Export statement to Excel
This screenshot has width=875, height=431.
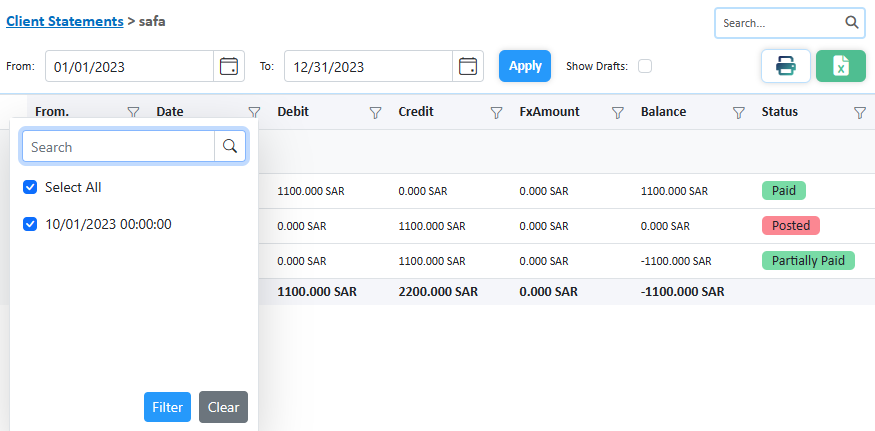point(840,66)
